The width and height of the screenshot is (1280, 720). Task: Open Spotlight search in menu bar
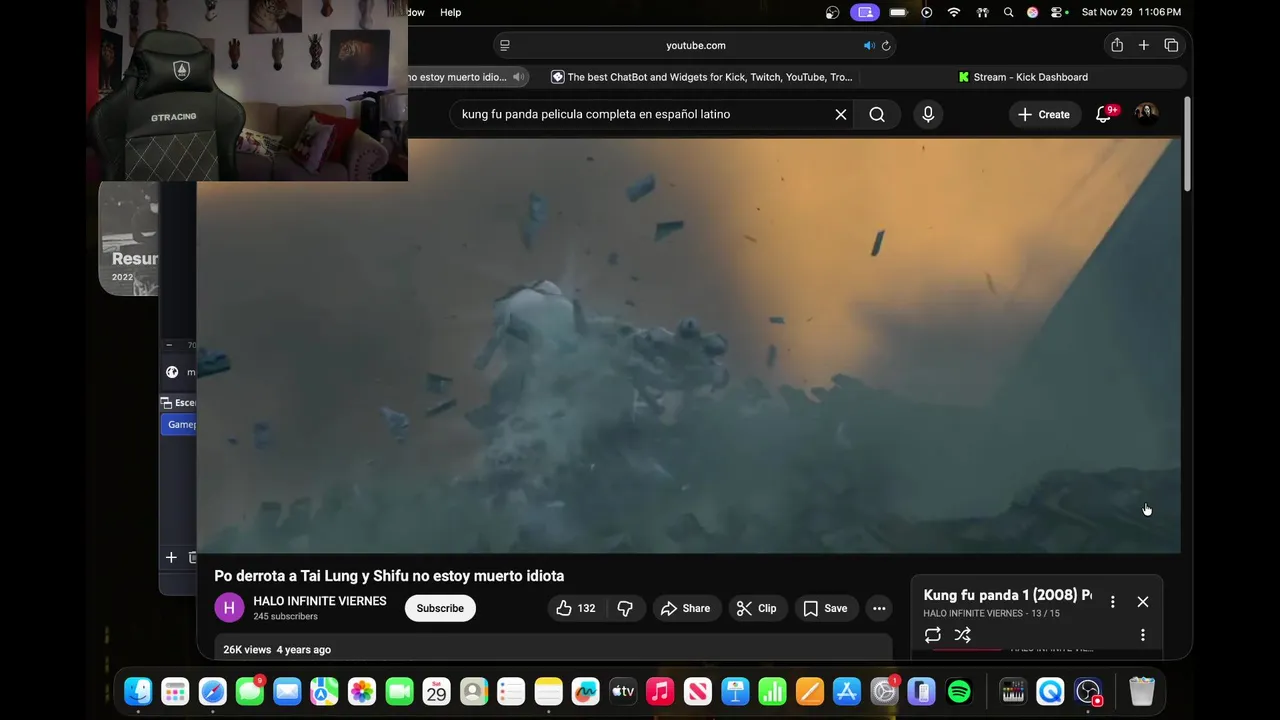[x=1009, y=12]
